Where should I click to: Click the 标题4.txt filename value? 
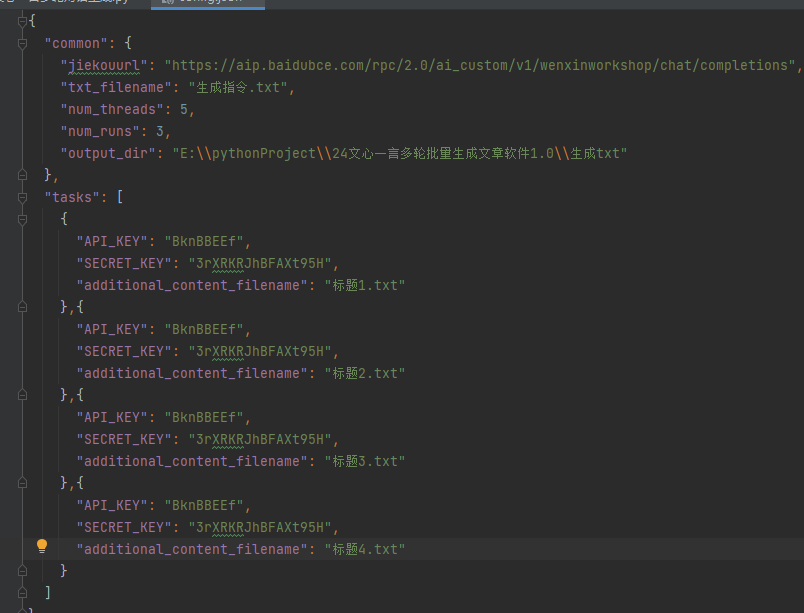coord(364,549)
